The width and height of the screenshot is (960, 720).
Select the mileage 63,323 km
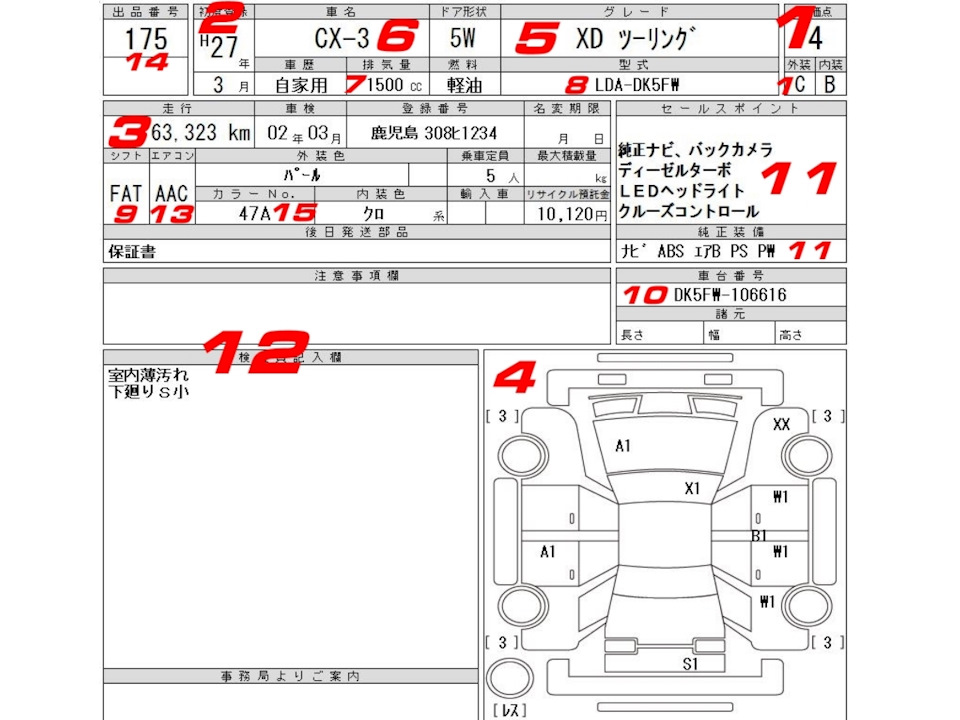coord(201,132)
